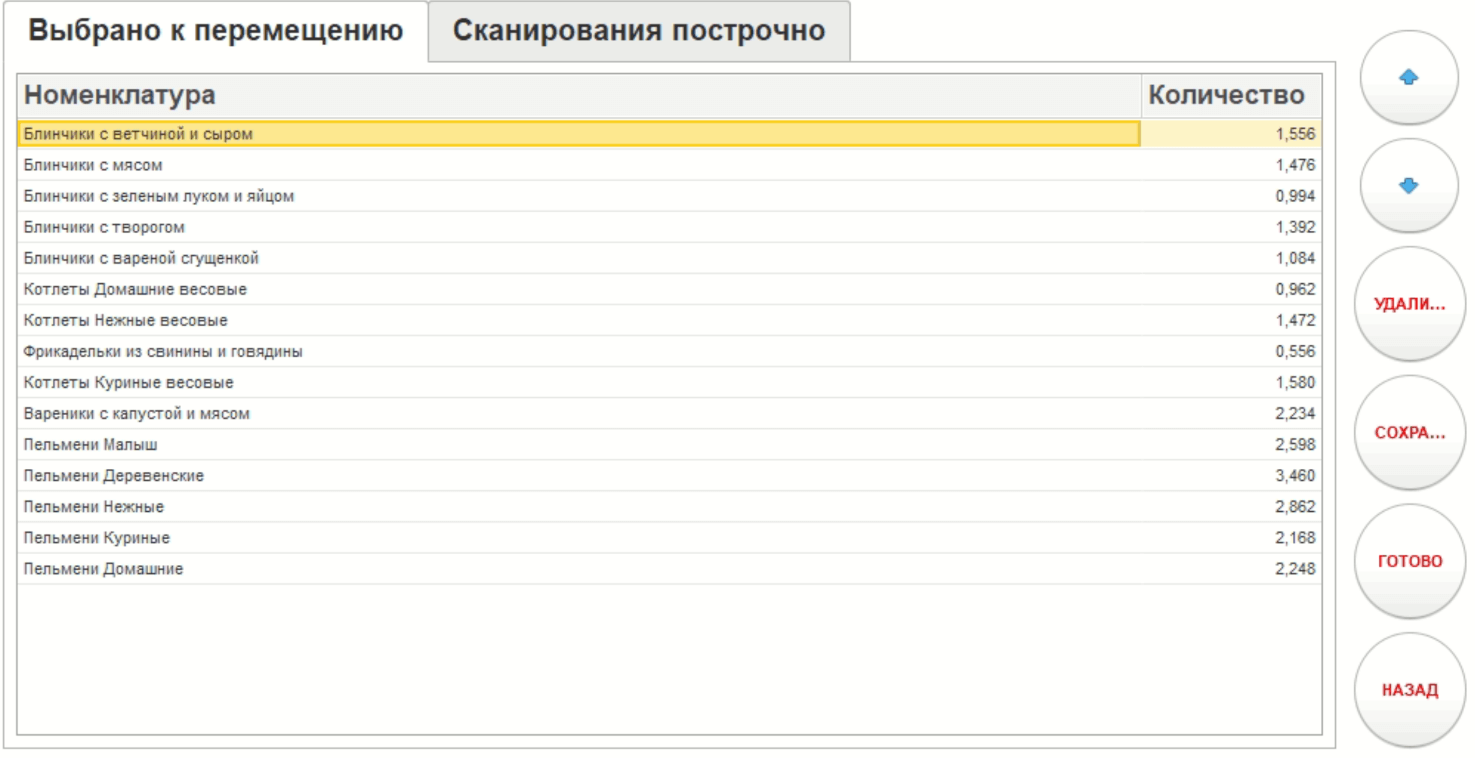
Task: Go back with the НАЗАД button
Action: click(x=1409, y=690)
